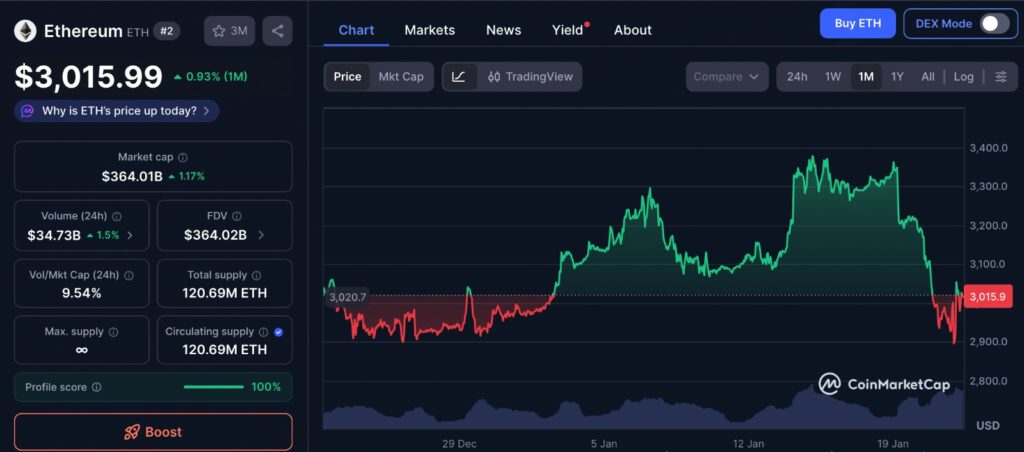Add Ethereum to watchlist via star button
This screenshot has height=452, width=1024.
click(229, 31)
